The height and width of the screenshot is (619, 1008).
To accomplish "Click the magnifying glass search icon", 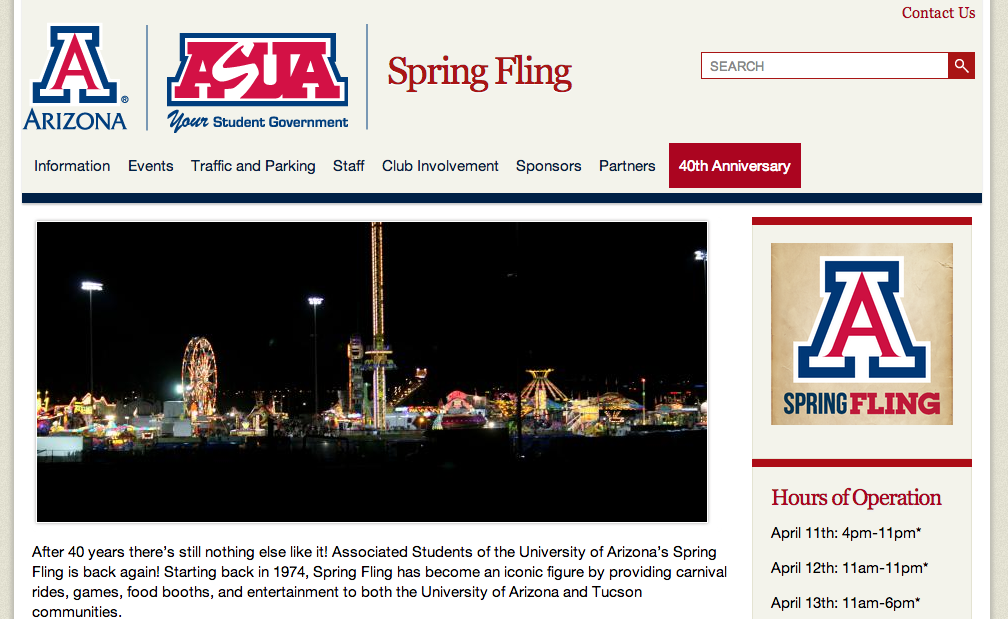I will coord(961,66).
